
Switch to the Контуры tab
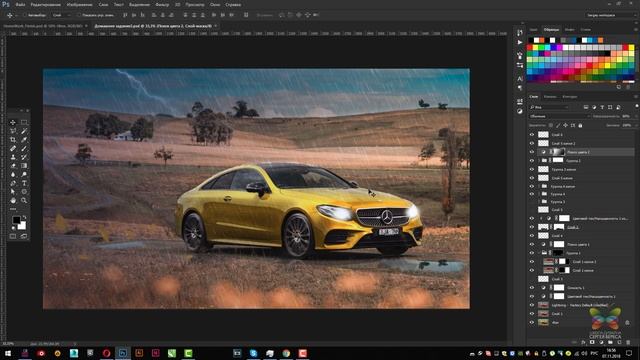coord(570,97)
